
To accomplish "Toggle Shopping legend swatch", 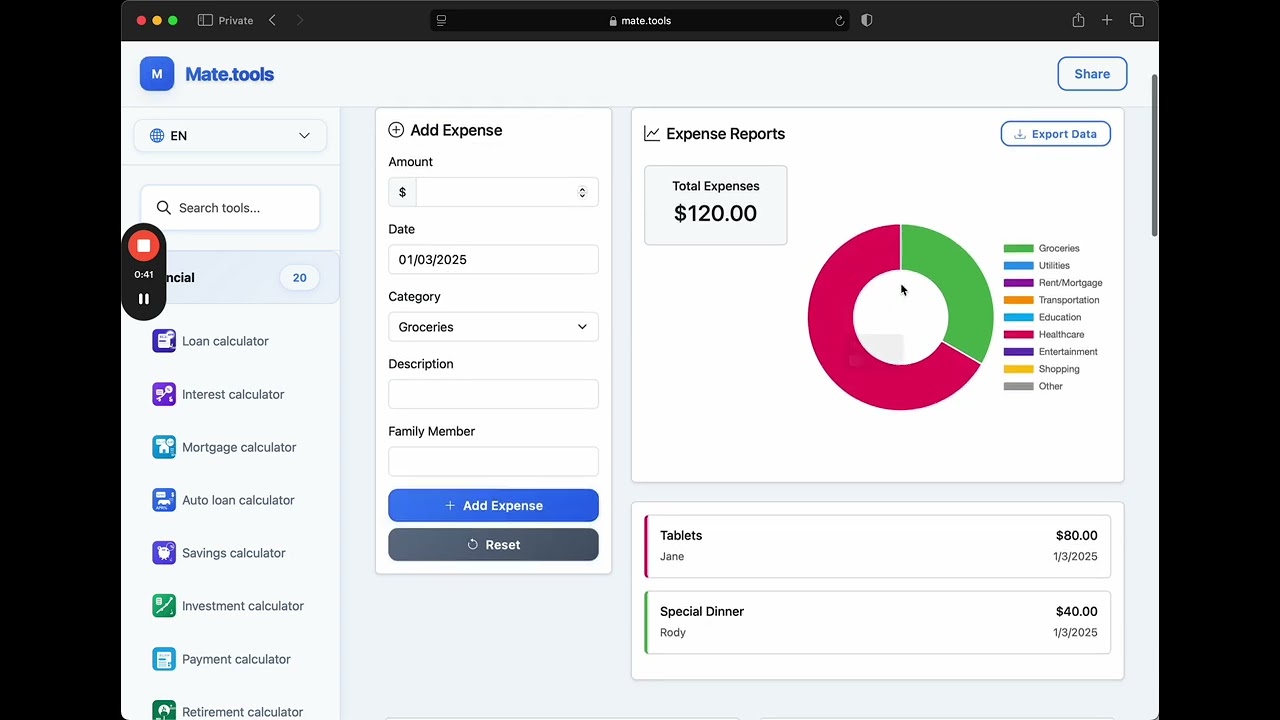I will [x=1018, y=369].
